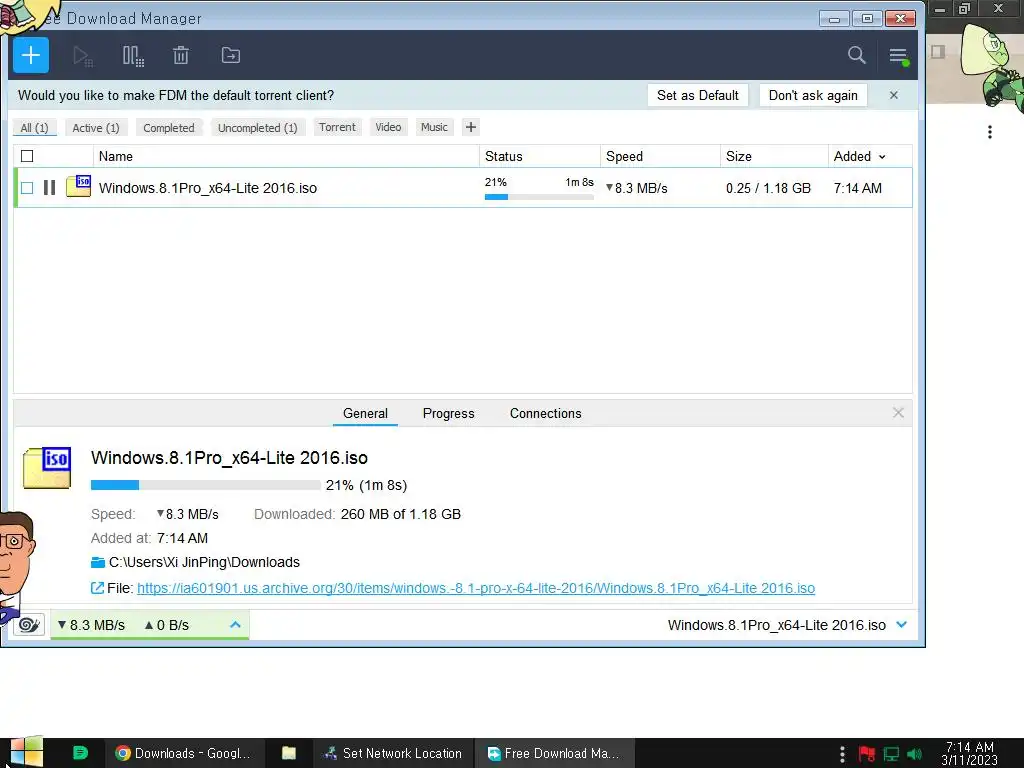The height and width of the screenshot is (768, 1024).
Task: Click the move to folder icon
Action: click(x=231, y=56)
